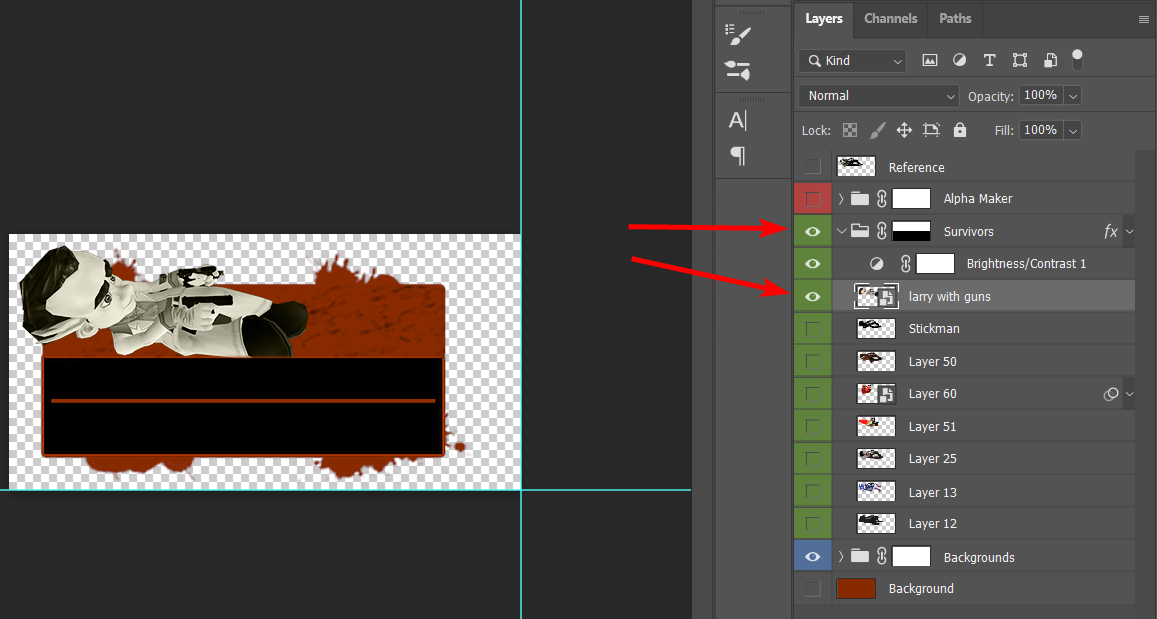Open the Brush Settings panel icon
The height and width of the screenshot is (619, 1157).
(x=738, y=35)
